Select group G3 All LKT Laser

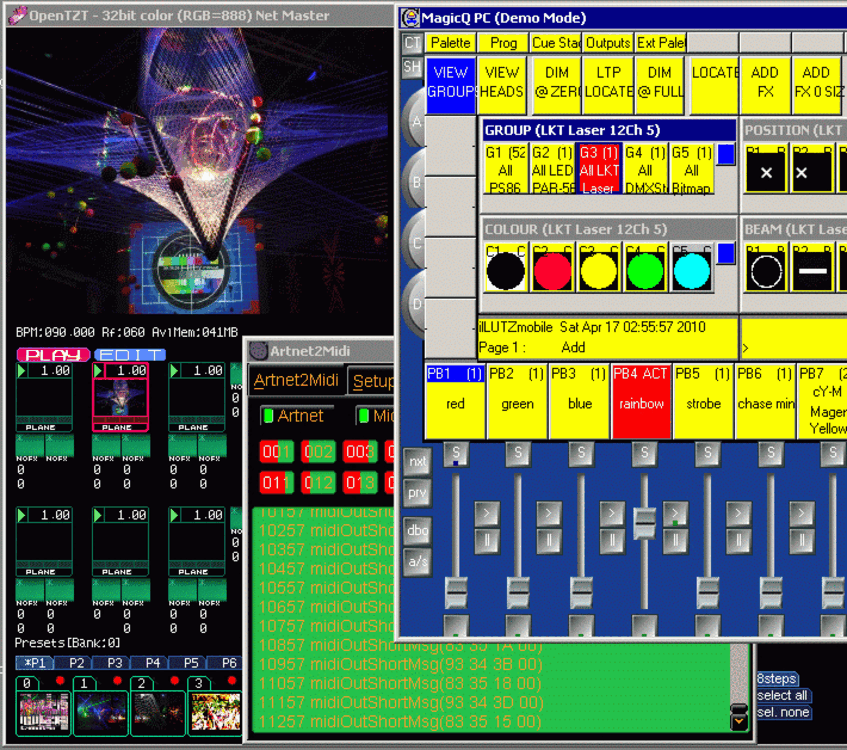point(599,169)
